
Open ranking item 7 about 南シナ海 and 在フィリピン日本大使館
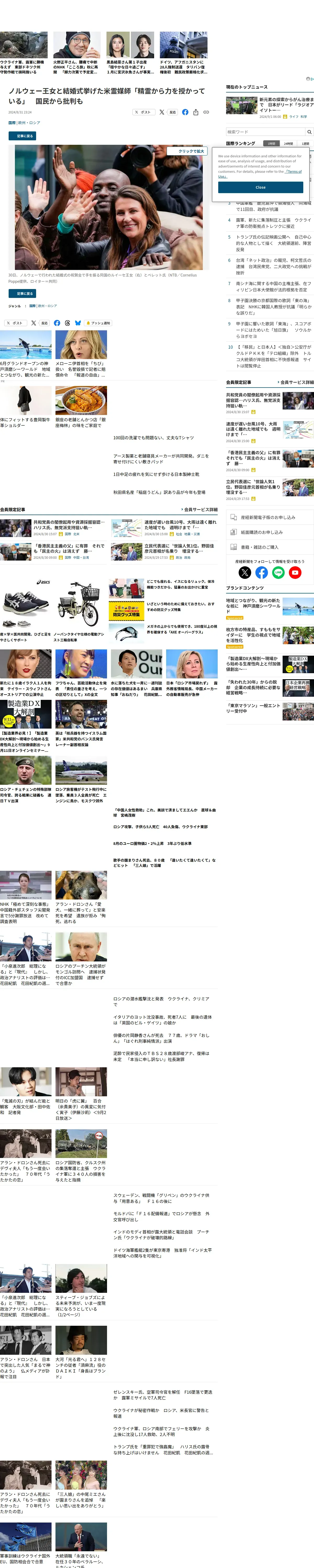click(x=273, y=287)
